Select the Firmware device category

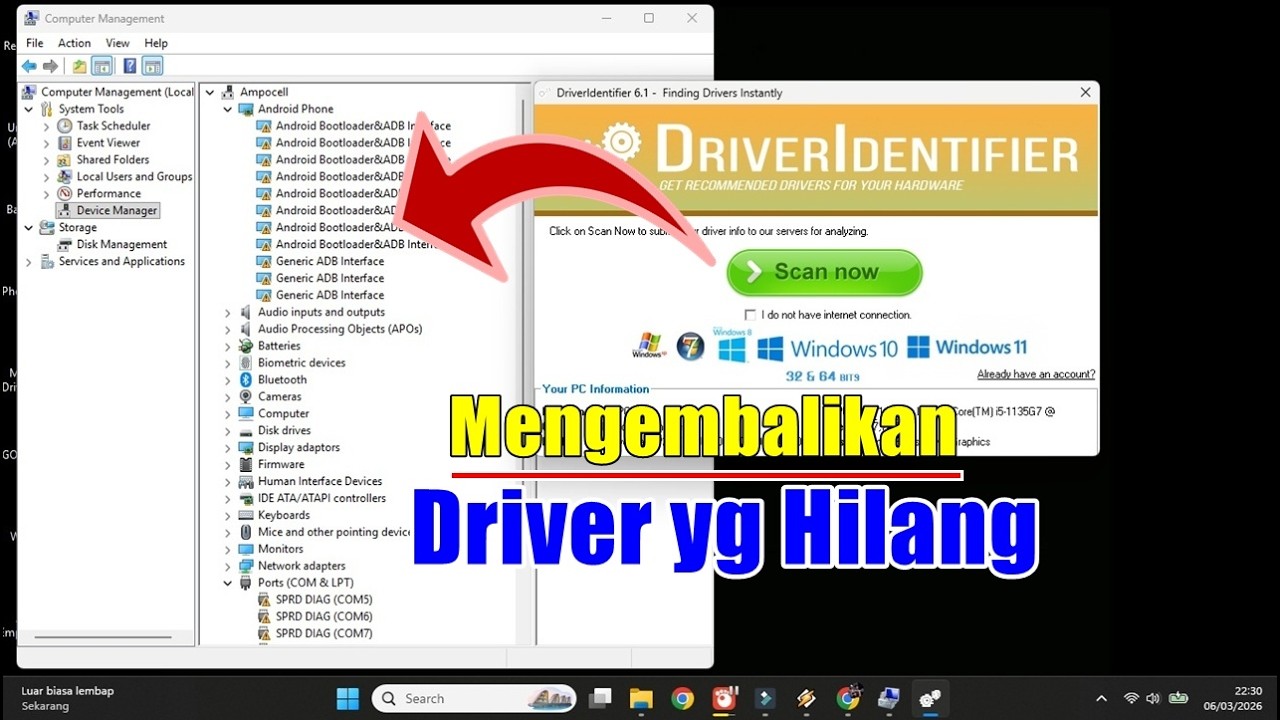(281, 465)
